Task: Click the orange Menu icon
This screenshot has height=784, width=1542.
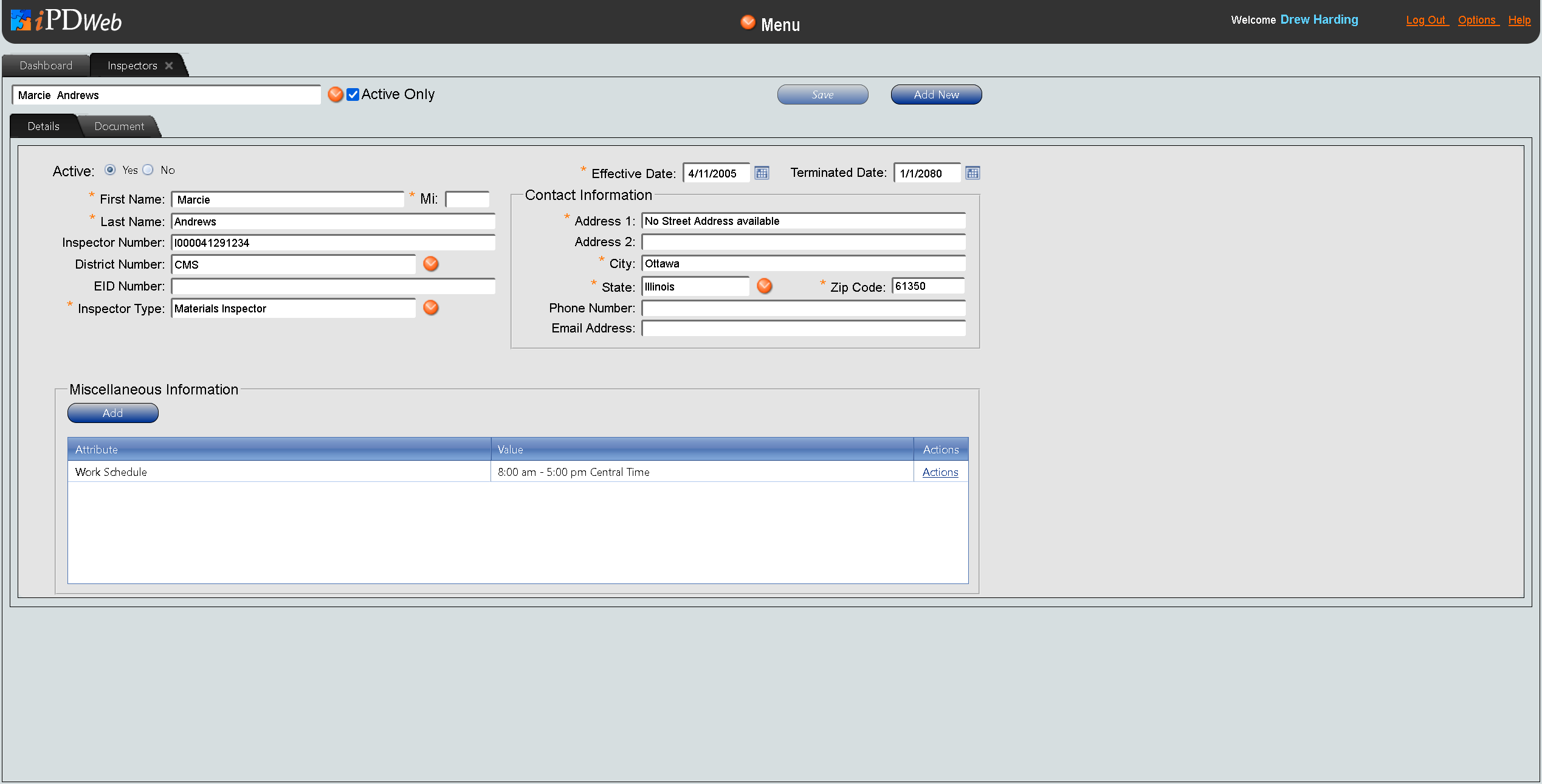Action: coord(748,23)
